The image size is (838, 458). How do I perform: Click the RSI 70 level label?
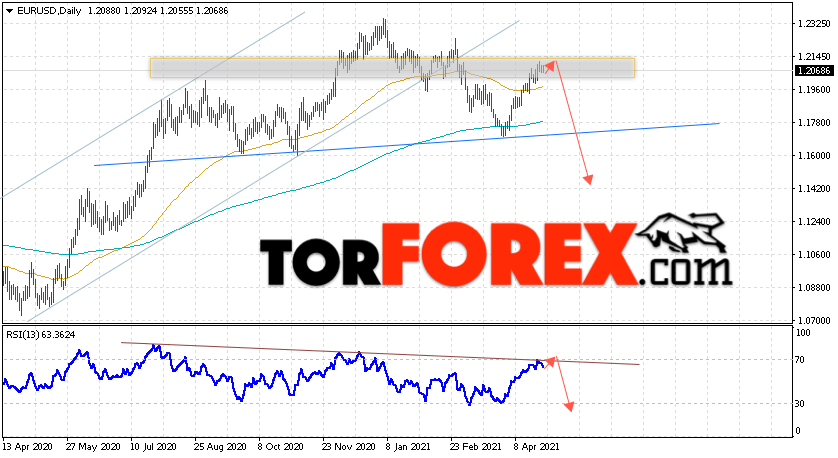(800, 360)
